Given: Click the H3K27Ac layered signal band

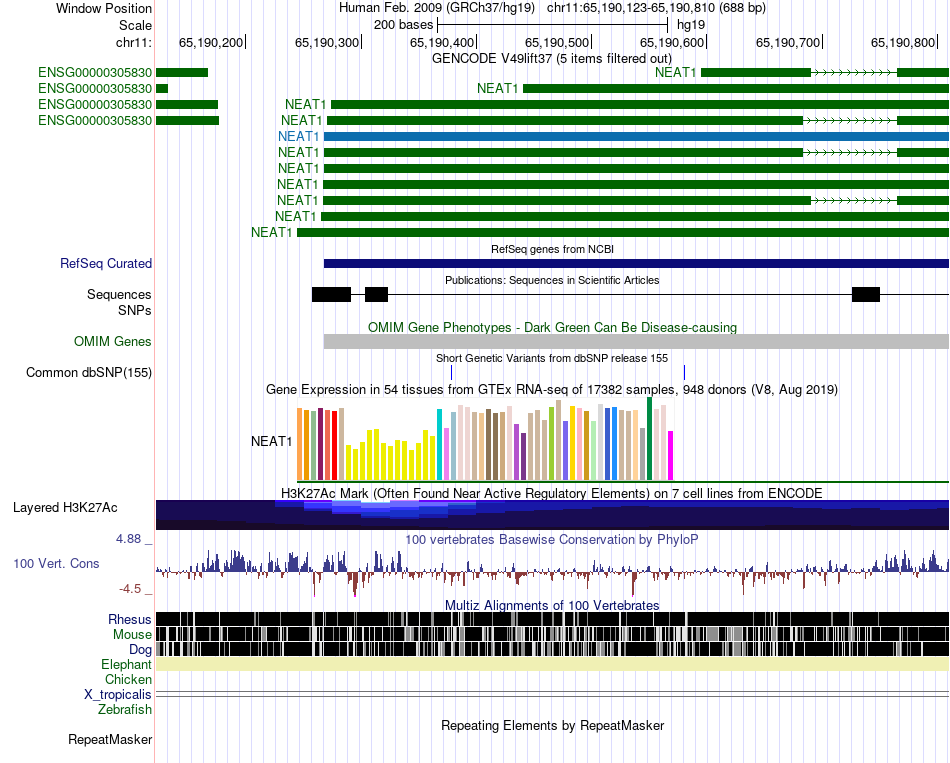Looking at the screenshot, I should click(553, 515).
